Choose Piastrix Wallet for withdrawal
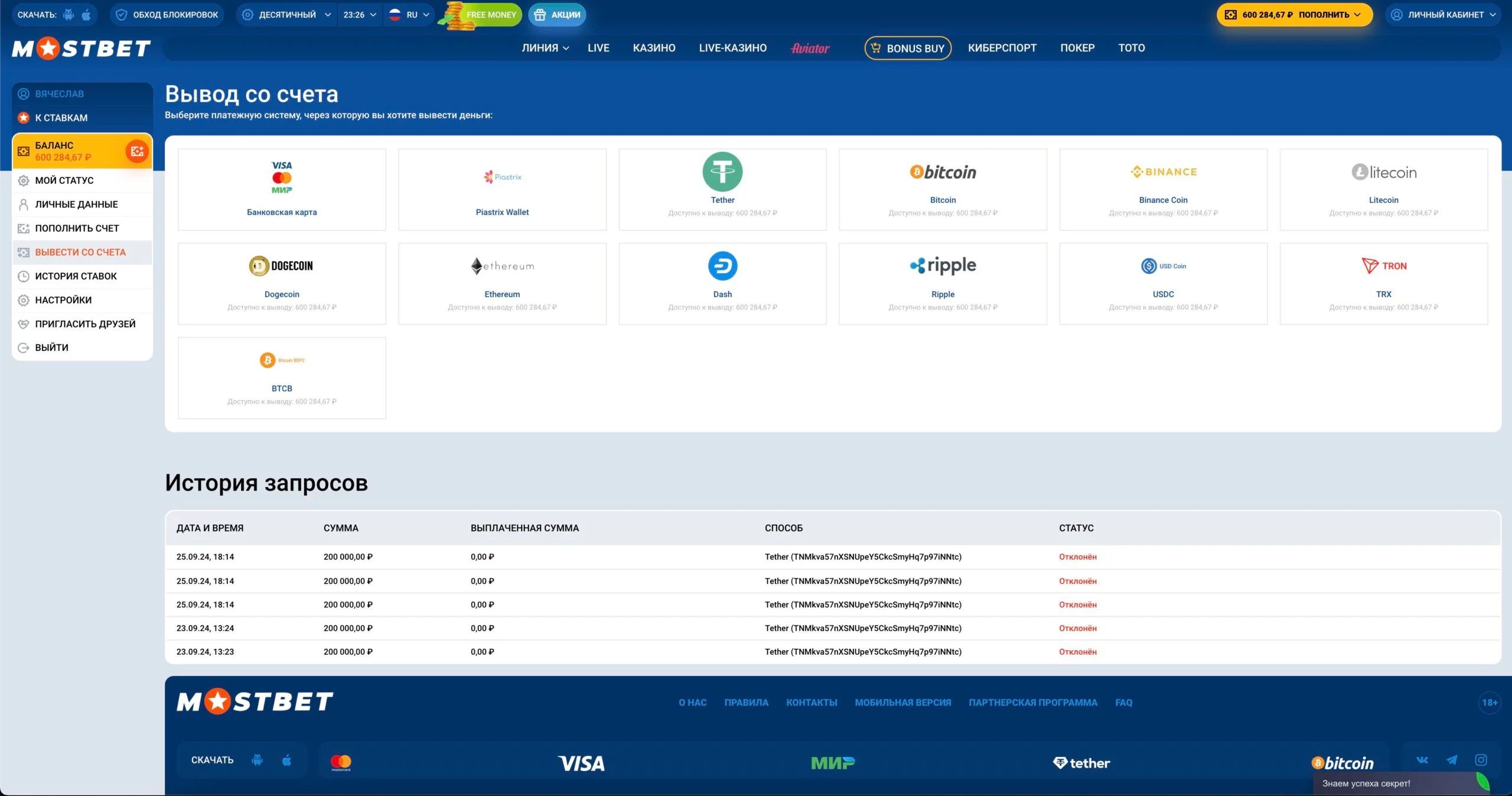The width and height of the screenshot is (1512, 796). point(502,188)
